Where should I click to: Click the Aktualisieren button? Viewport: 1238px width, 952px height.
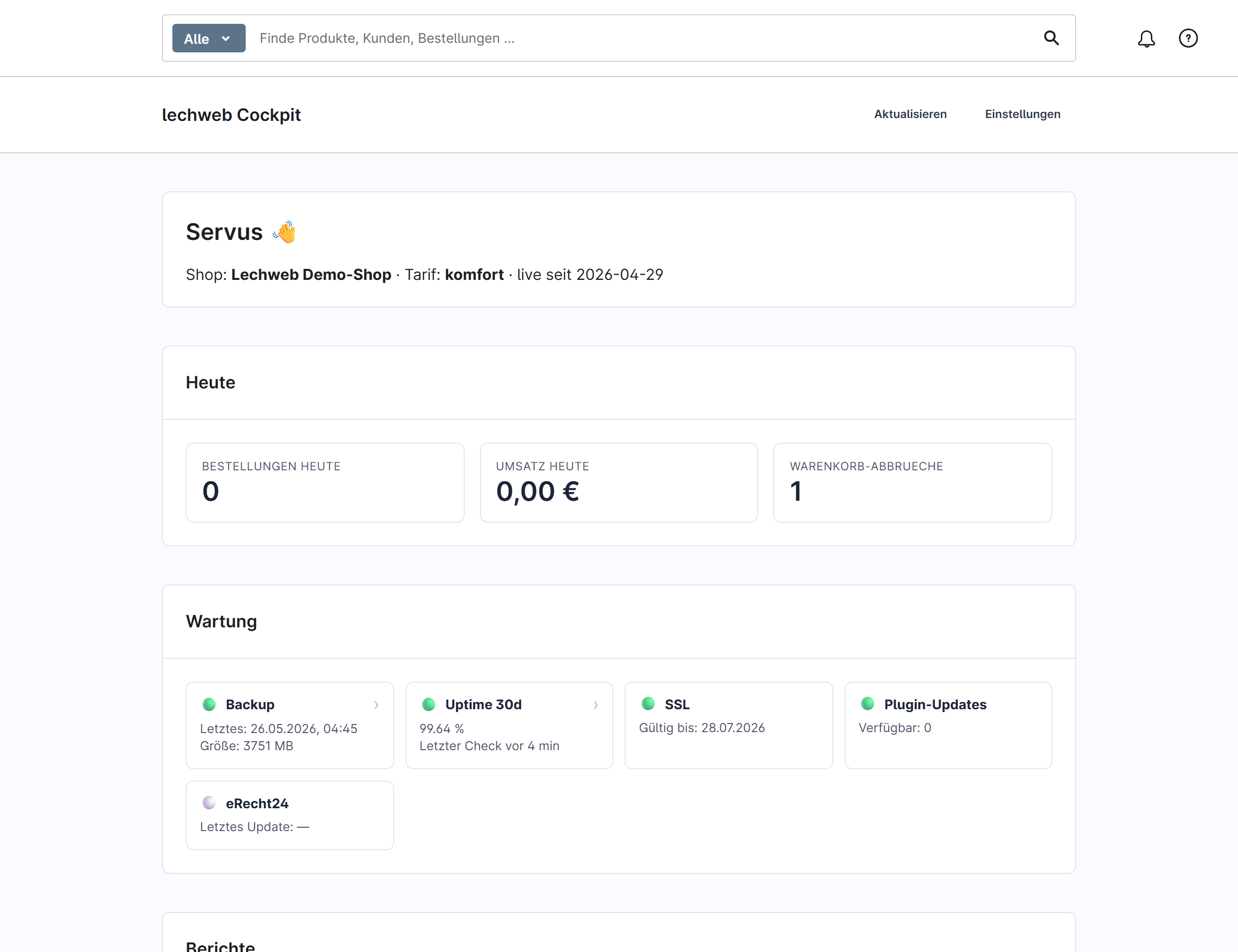click(910, 114)
